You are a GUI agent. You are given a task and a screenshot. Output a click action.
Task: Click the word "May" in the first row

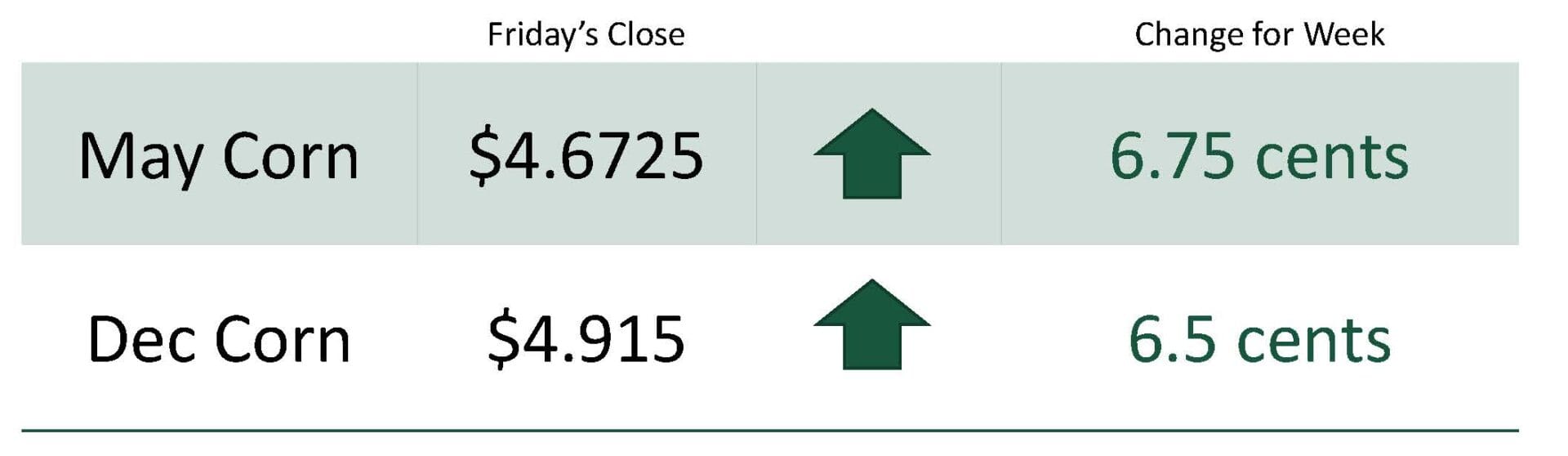click(139, 157)
